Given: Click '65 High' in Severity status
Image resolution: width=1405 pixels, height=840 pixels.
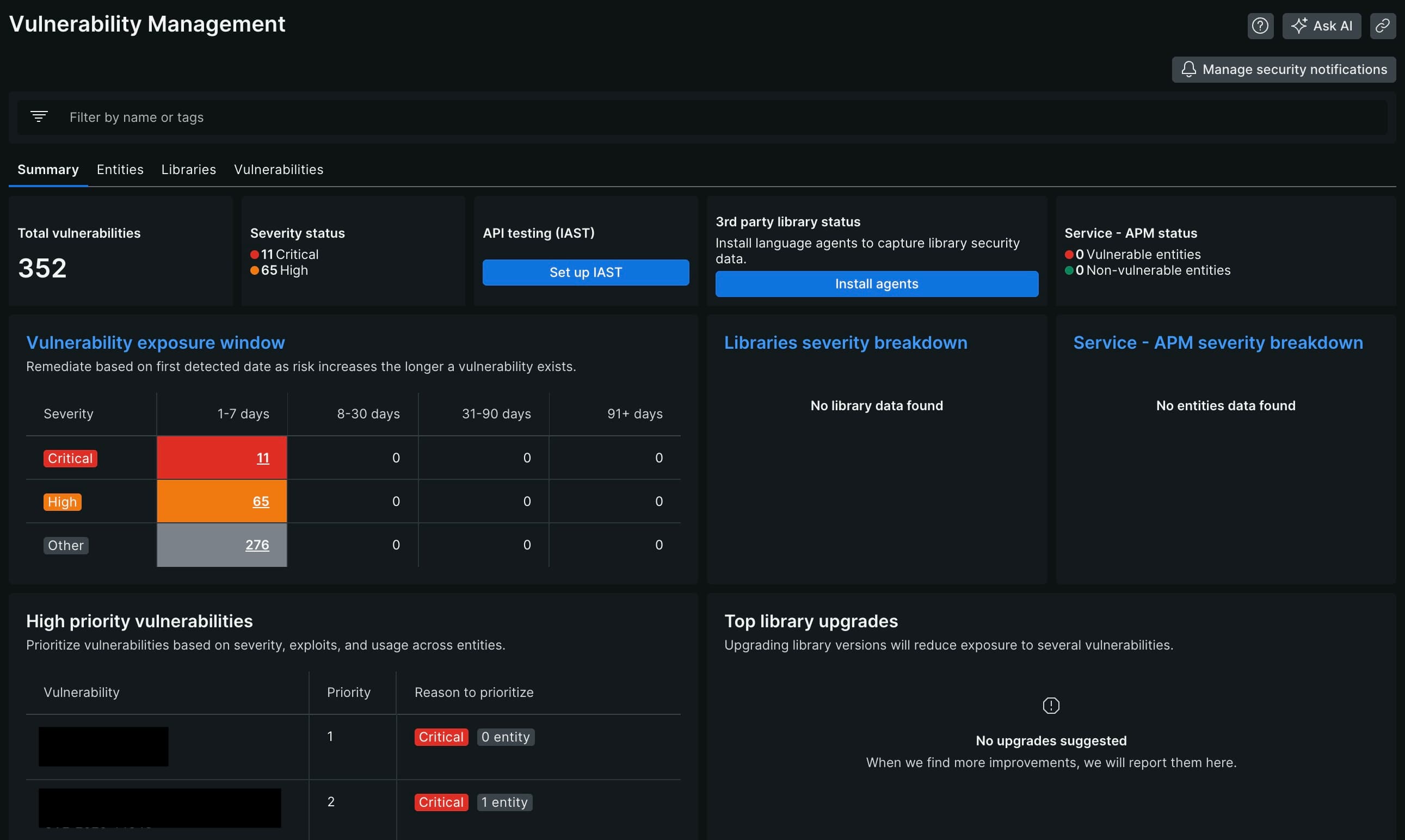Looking at the screenshot, I should tap(280, 270).
